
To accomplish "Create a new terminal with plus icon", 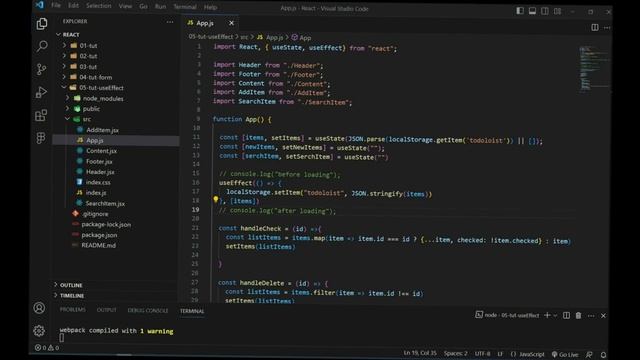I will point(547,315).
